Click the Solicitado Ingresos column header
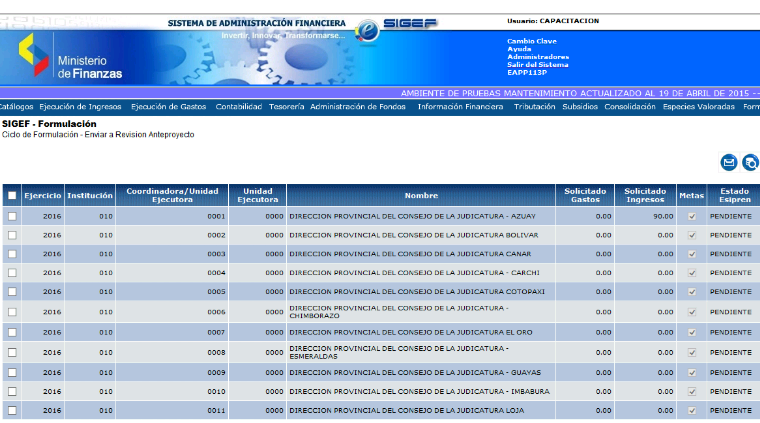This screenshot has height=423, width=760. coord(645,195)
